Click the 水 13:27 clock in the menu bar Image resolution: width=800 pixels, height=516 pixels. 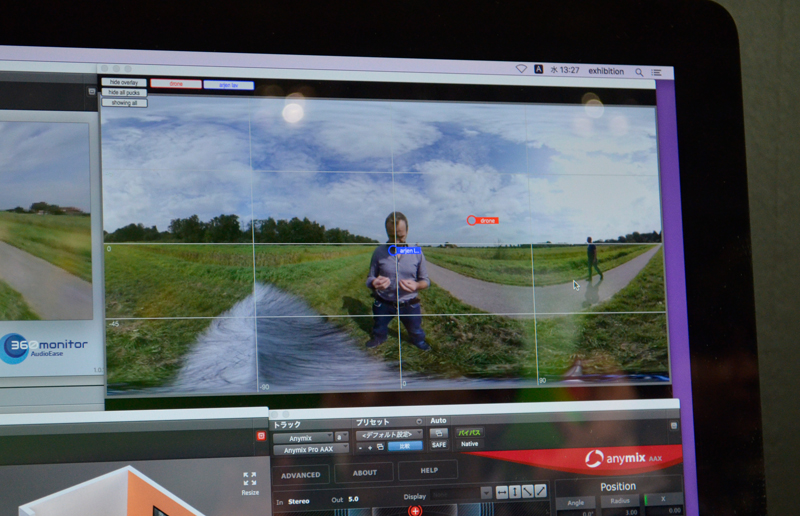pyautogui.click(x=565, y=70)
